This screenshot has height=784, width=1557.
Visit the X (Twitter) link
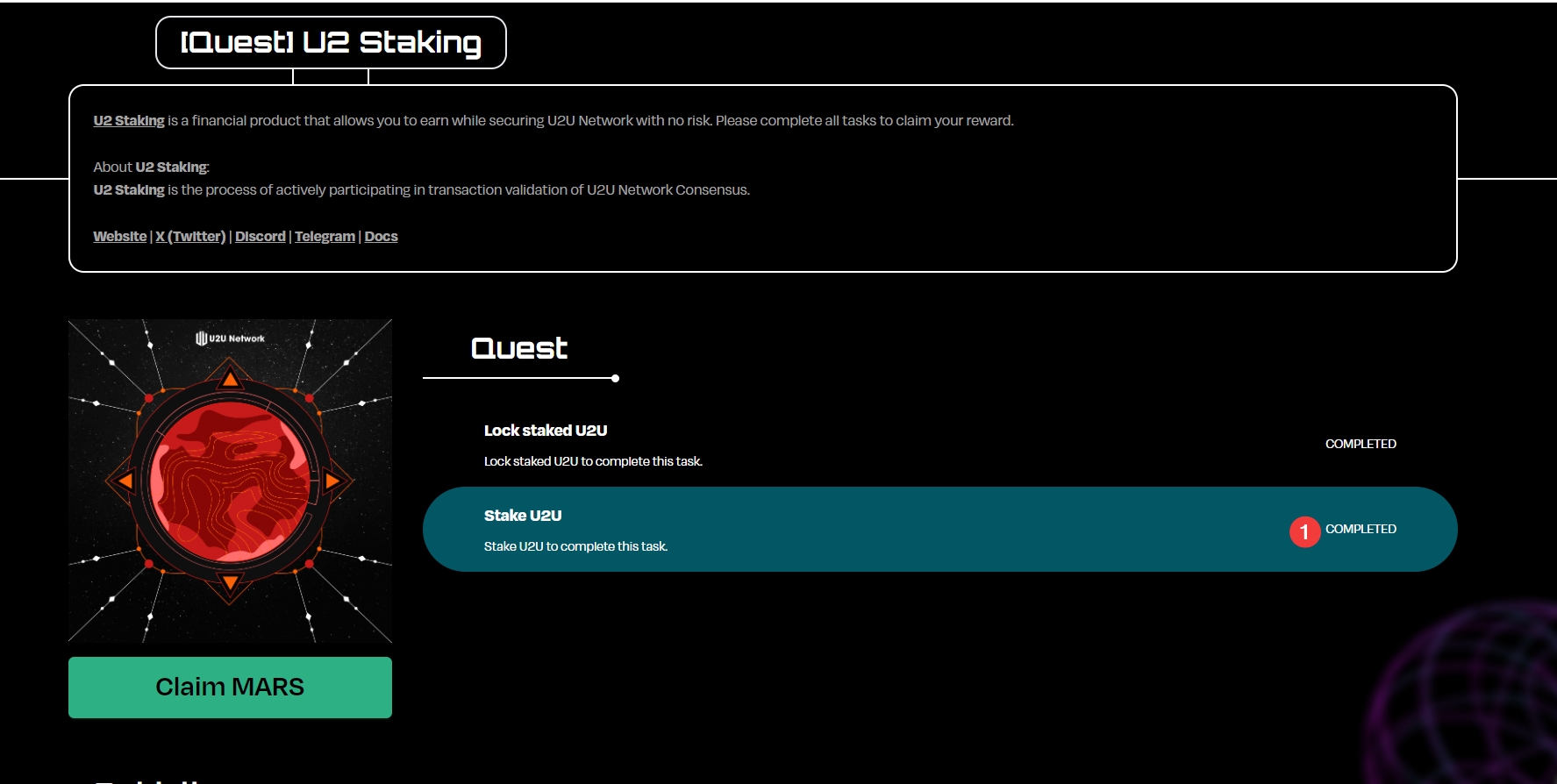click(x=190, y=237)
